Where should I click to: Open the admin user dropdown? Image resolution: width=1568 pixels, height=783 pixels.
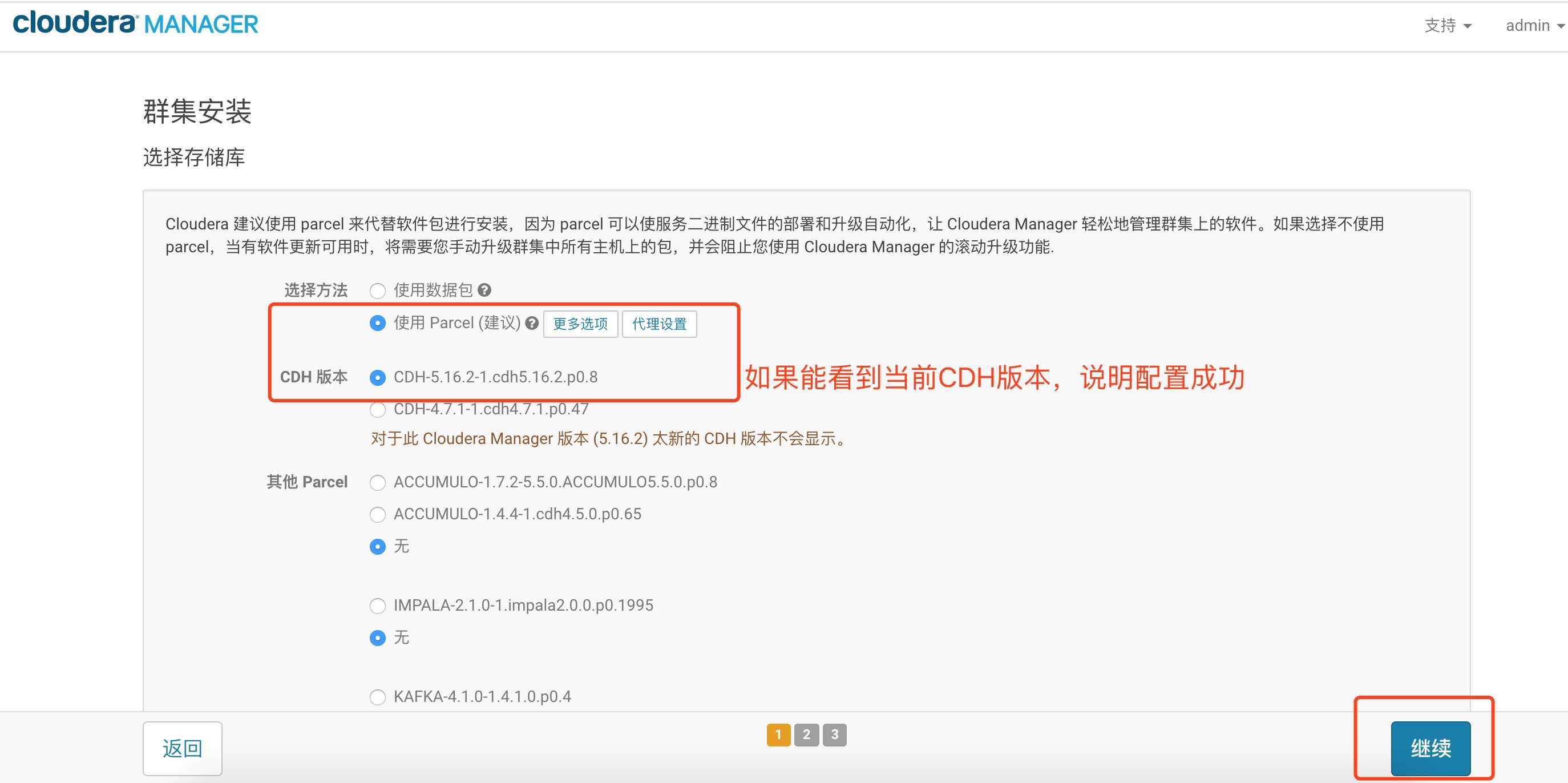click(1534, 26)
